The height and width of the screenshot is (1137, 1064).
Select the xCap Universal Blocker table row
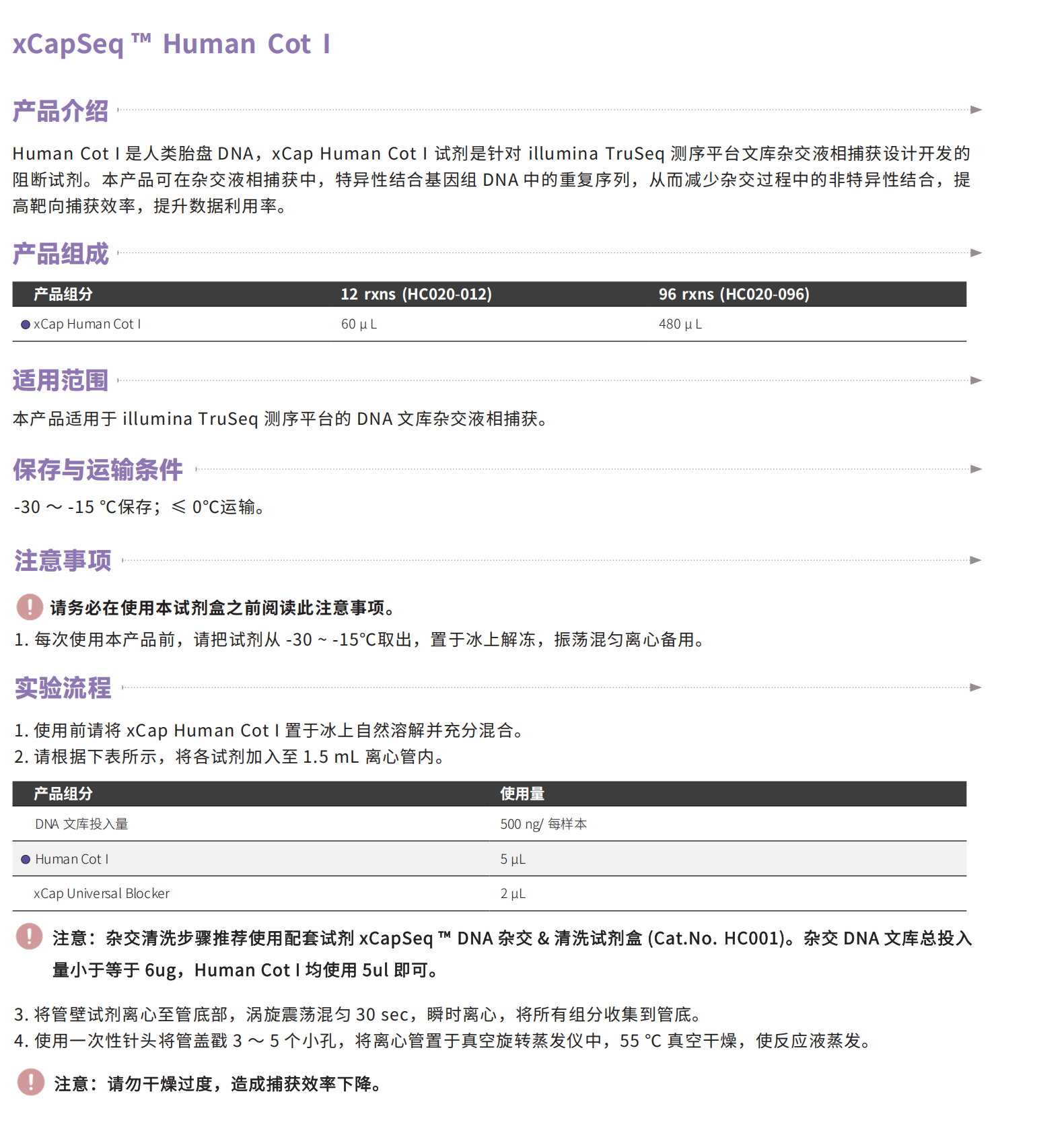102,893
